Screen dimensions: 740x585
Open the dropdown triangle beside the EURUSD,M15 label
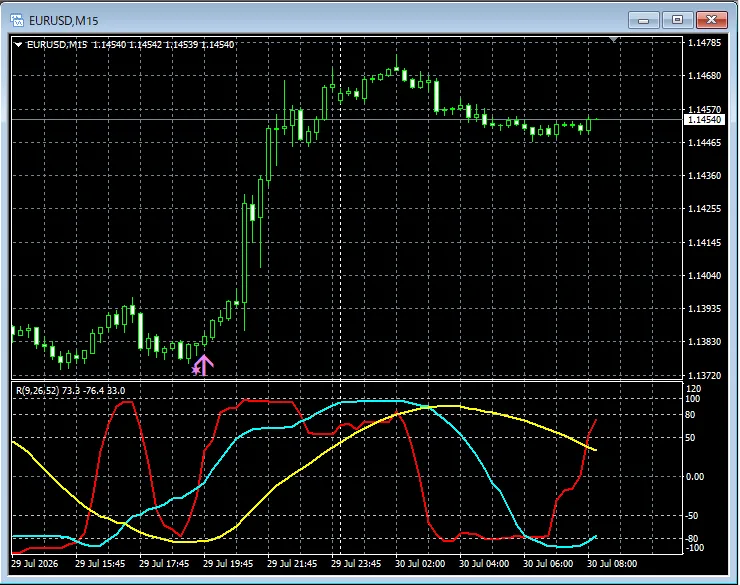coord(18,45)
